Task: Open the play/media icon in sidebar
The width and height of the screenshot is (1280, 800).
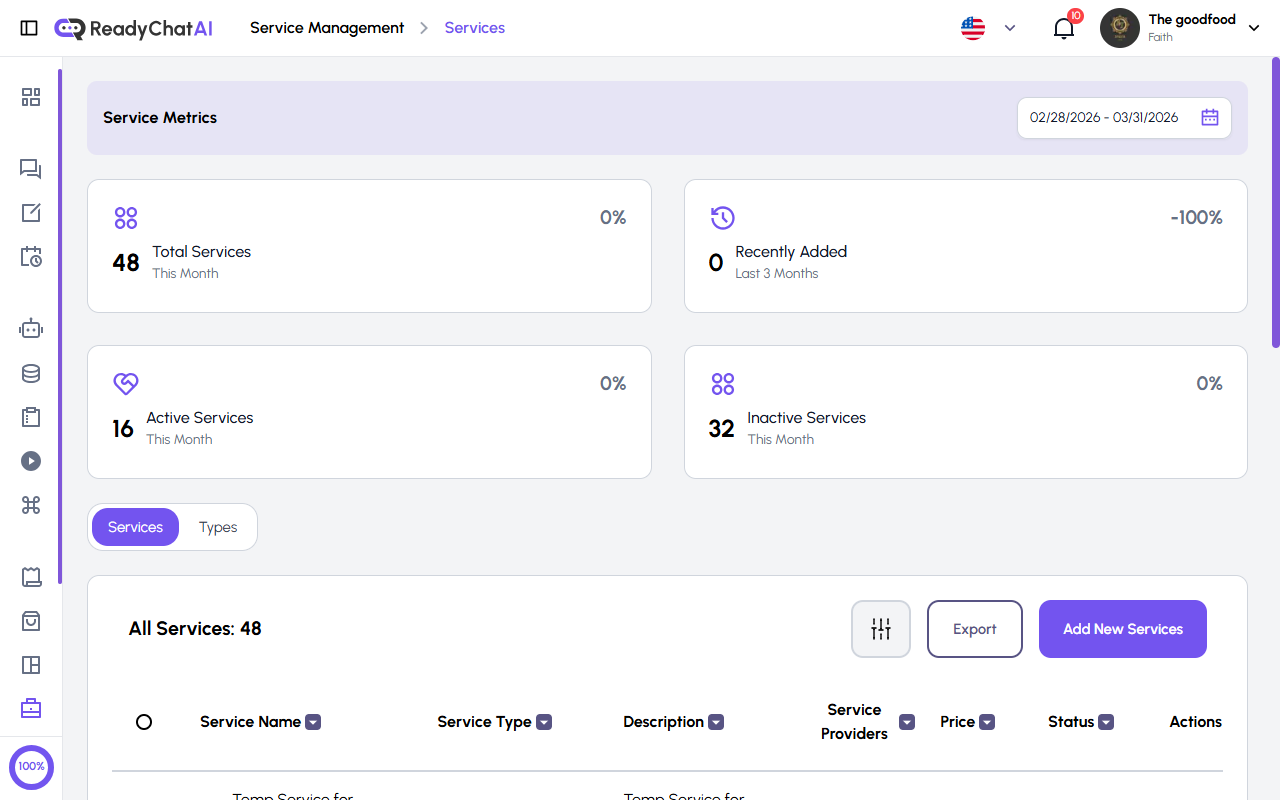Action: 30,461
